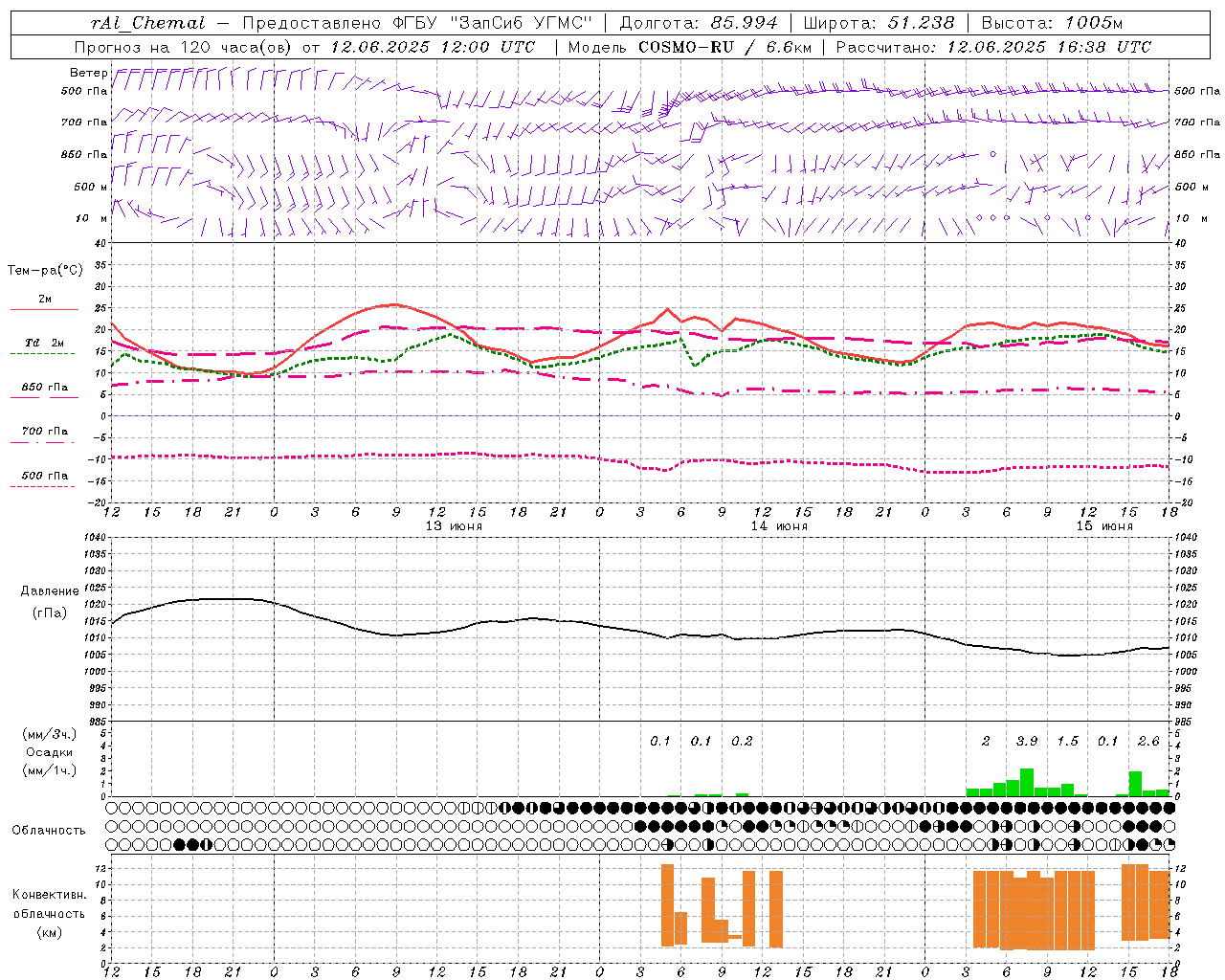
Task: Select the Широта: 51.238 header field
Action: (879, 23)
